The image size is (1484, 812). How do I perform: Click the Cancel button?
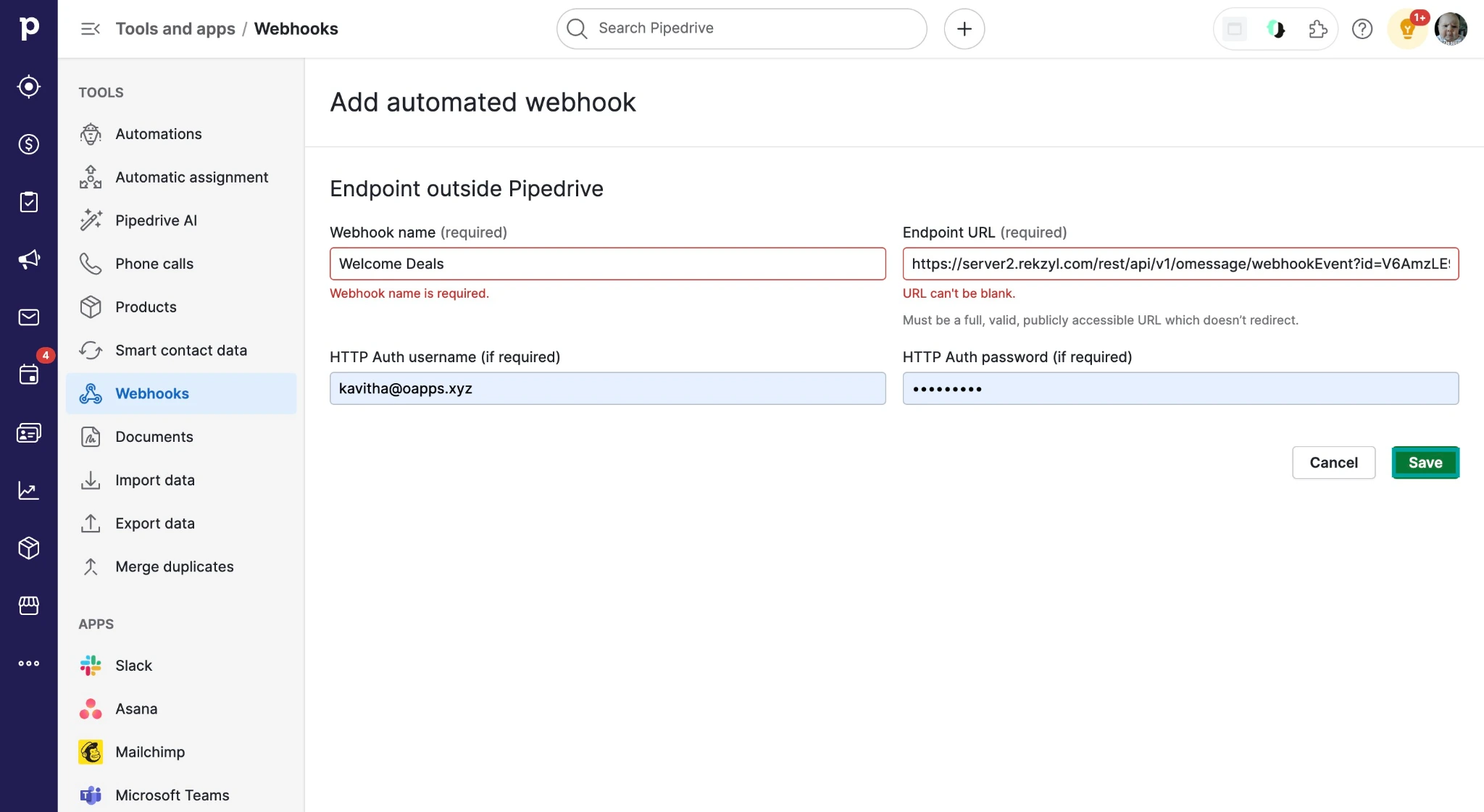point(1333,463)
